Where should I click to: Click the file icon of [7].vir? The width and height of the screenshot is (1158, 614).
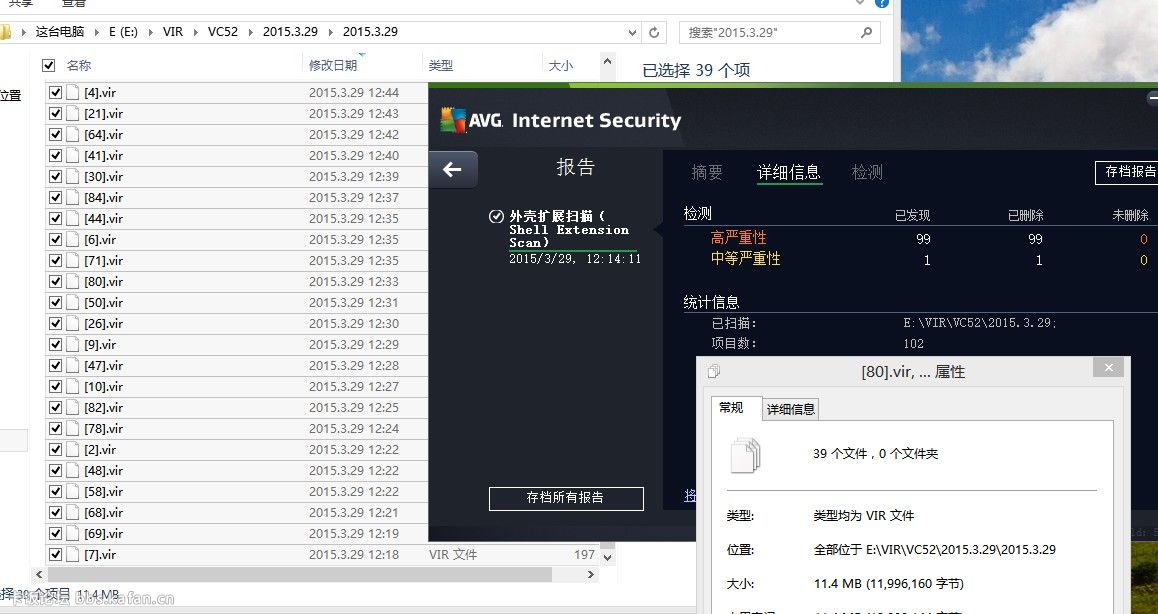point(72,554)
